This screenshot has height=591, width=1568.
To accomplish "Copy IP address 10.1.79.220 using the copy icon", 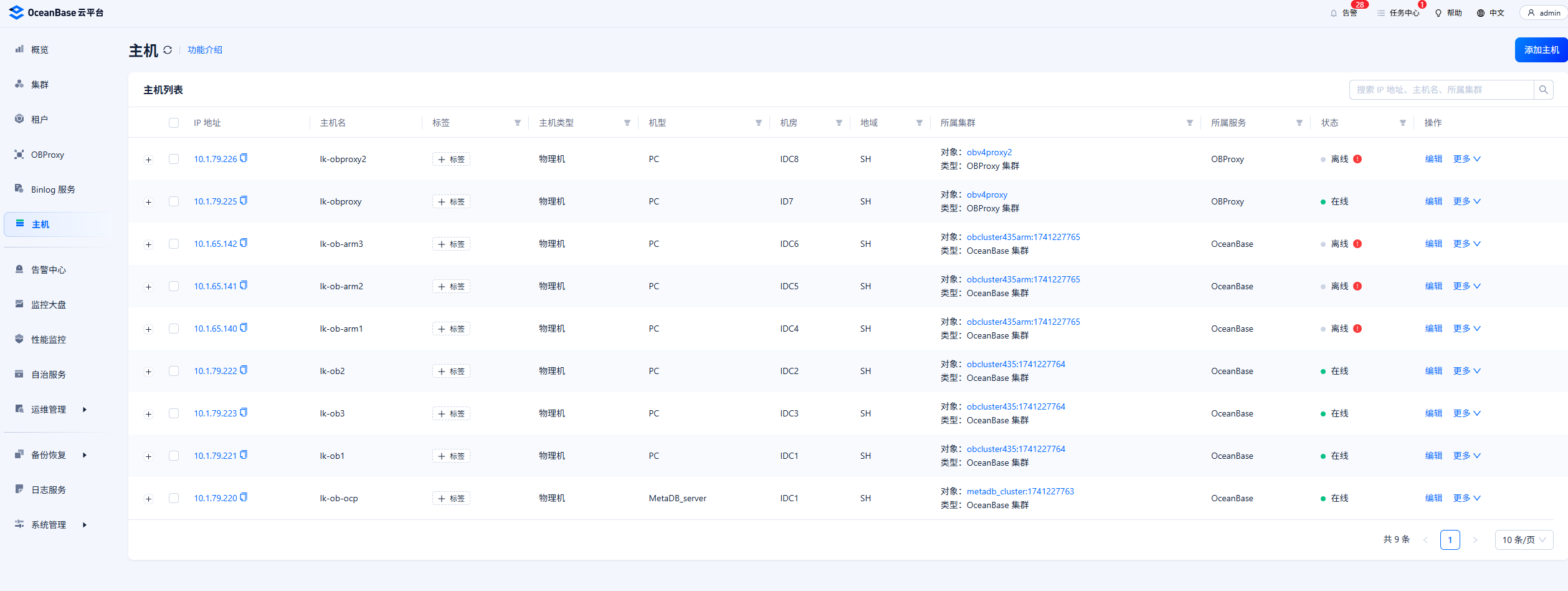I will pyautogui.click(x=244, y=497).
